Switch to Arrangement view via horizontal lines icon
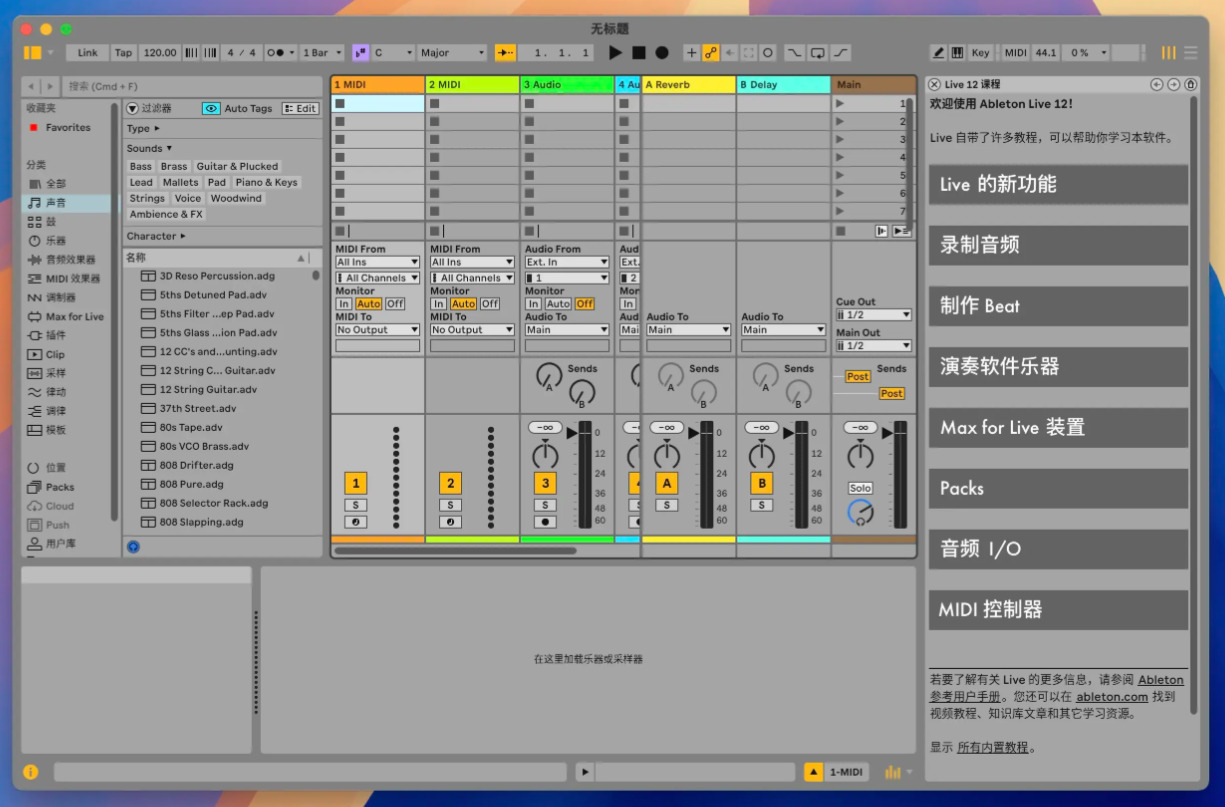 click(x=1190, y=53)
